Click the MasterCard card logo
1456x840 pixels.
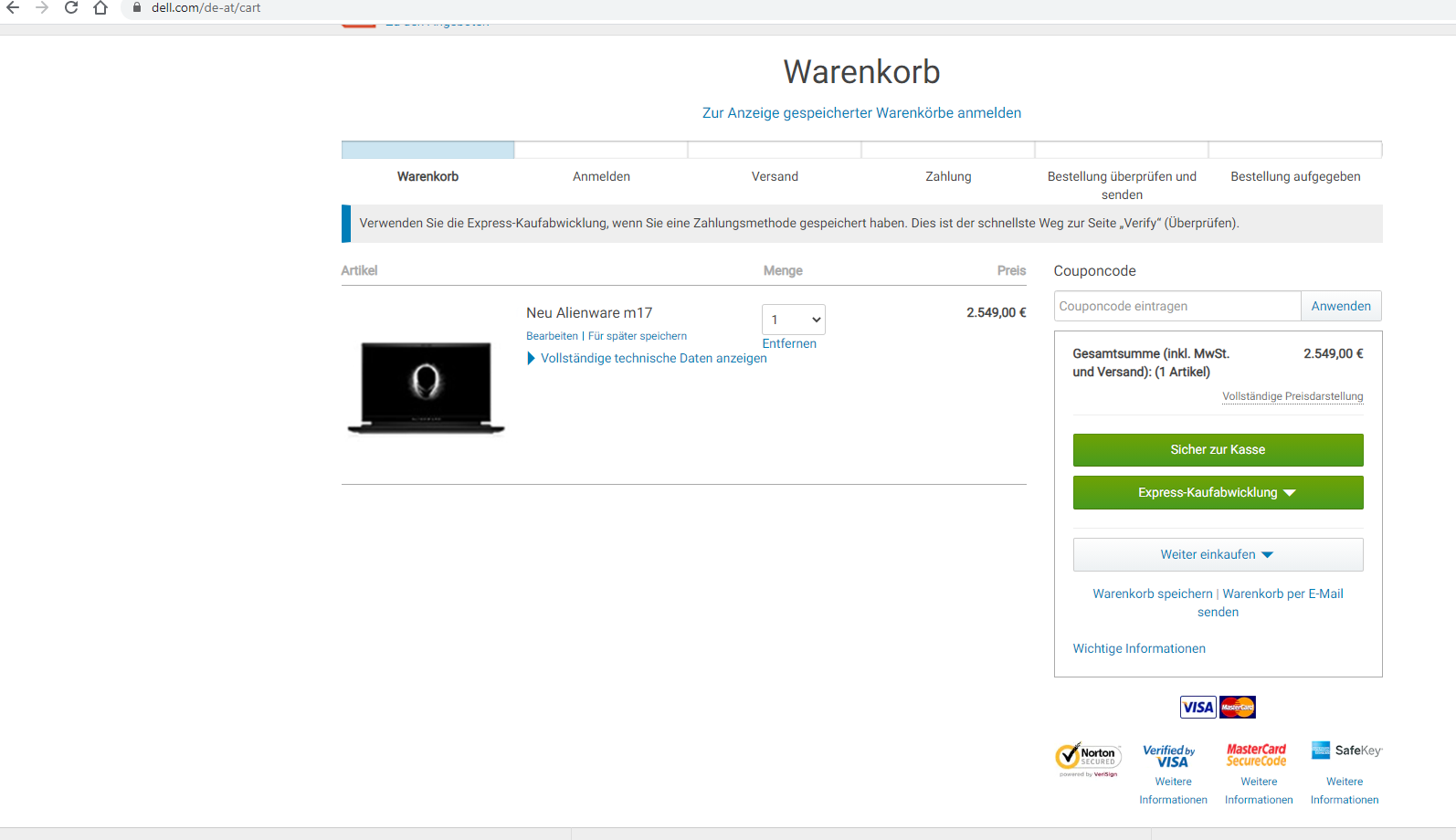click(1238, 707)
